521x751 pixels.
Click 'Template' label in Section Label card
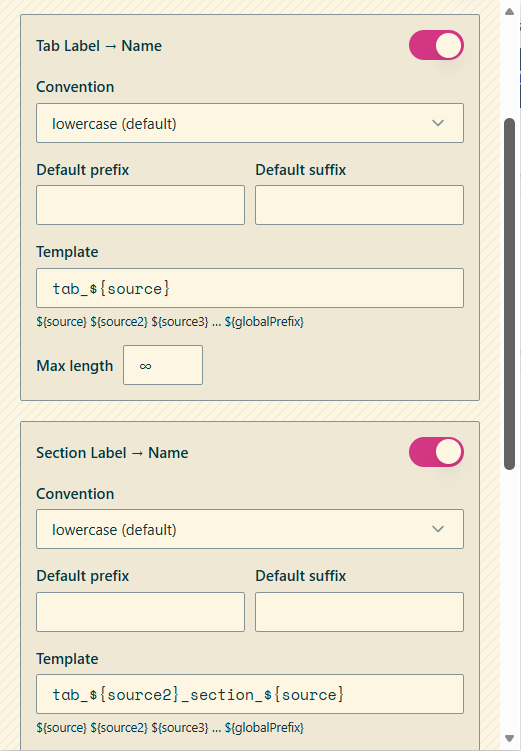pos(67,659)
